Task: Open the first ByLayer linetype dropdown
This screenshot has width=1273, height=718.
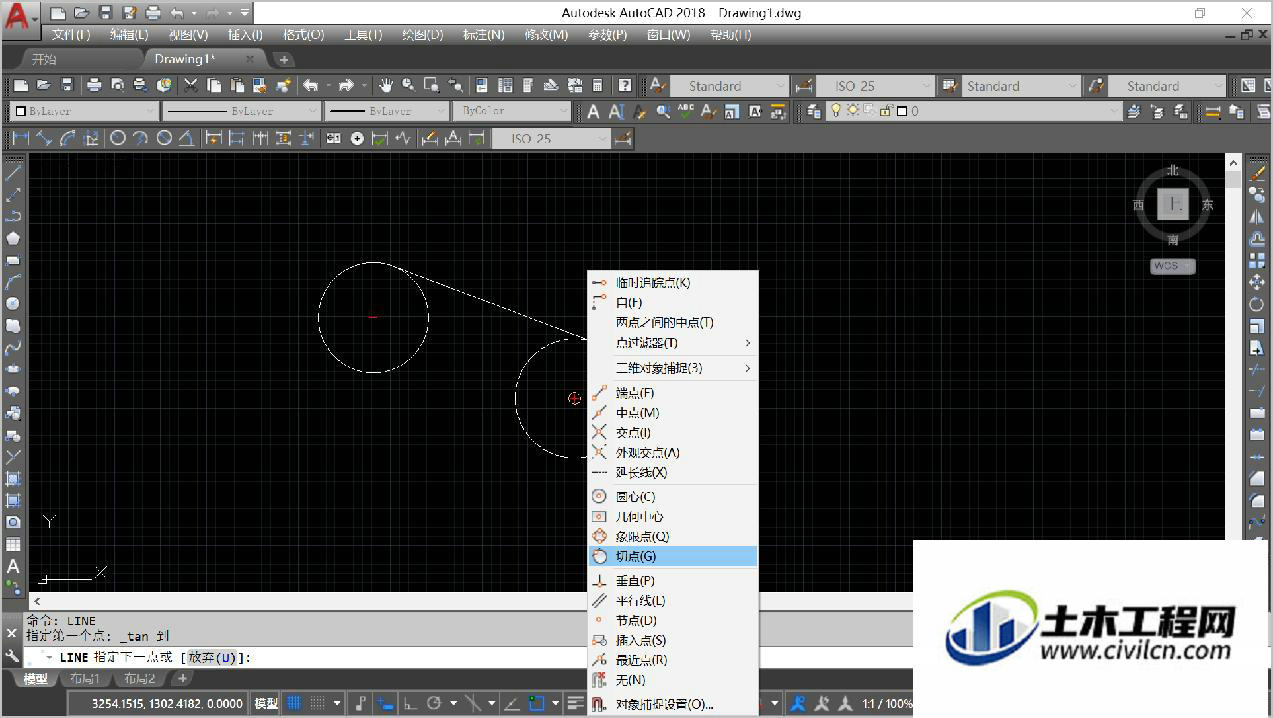Action: [x=240, y=112]
